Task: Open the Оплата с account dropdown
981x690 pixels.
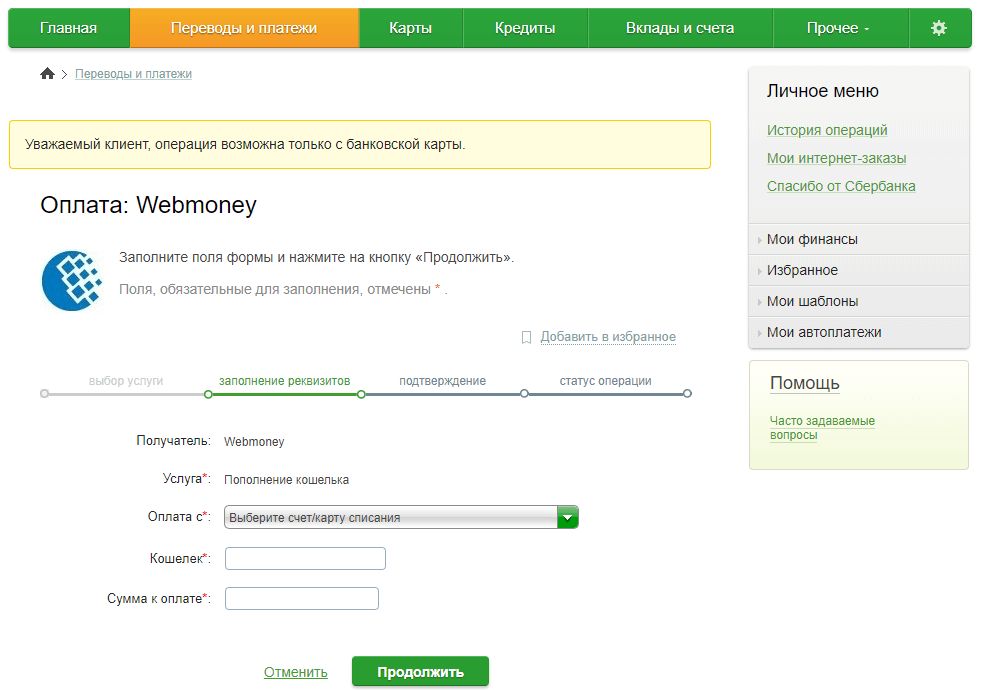Action: [x=401, y=517]
